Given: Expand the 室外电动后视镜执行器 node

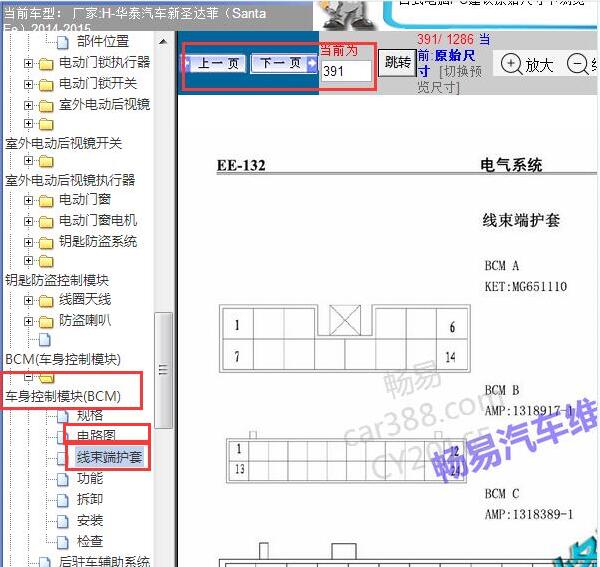Looking at the screenshot, I should [28, 160].
